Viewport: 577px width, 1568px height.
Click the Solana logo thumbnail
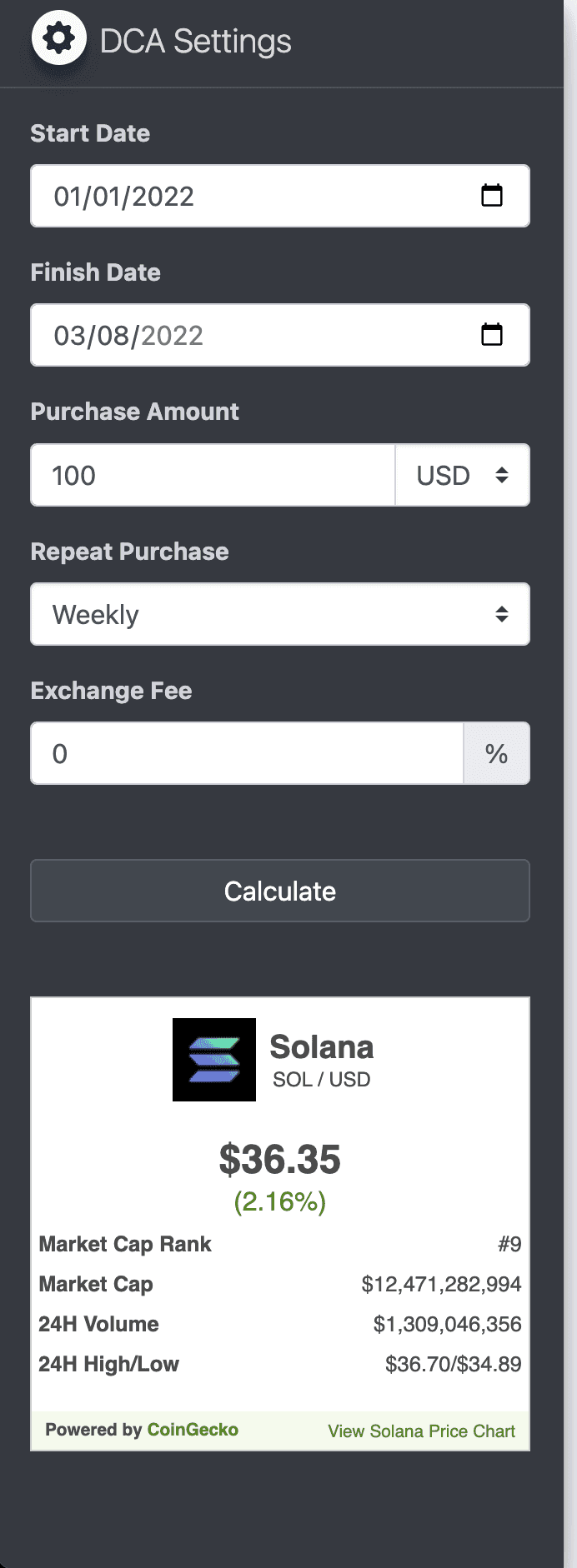(213, 1060)
